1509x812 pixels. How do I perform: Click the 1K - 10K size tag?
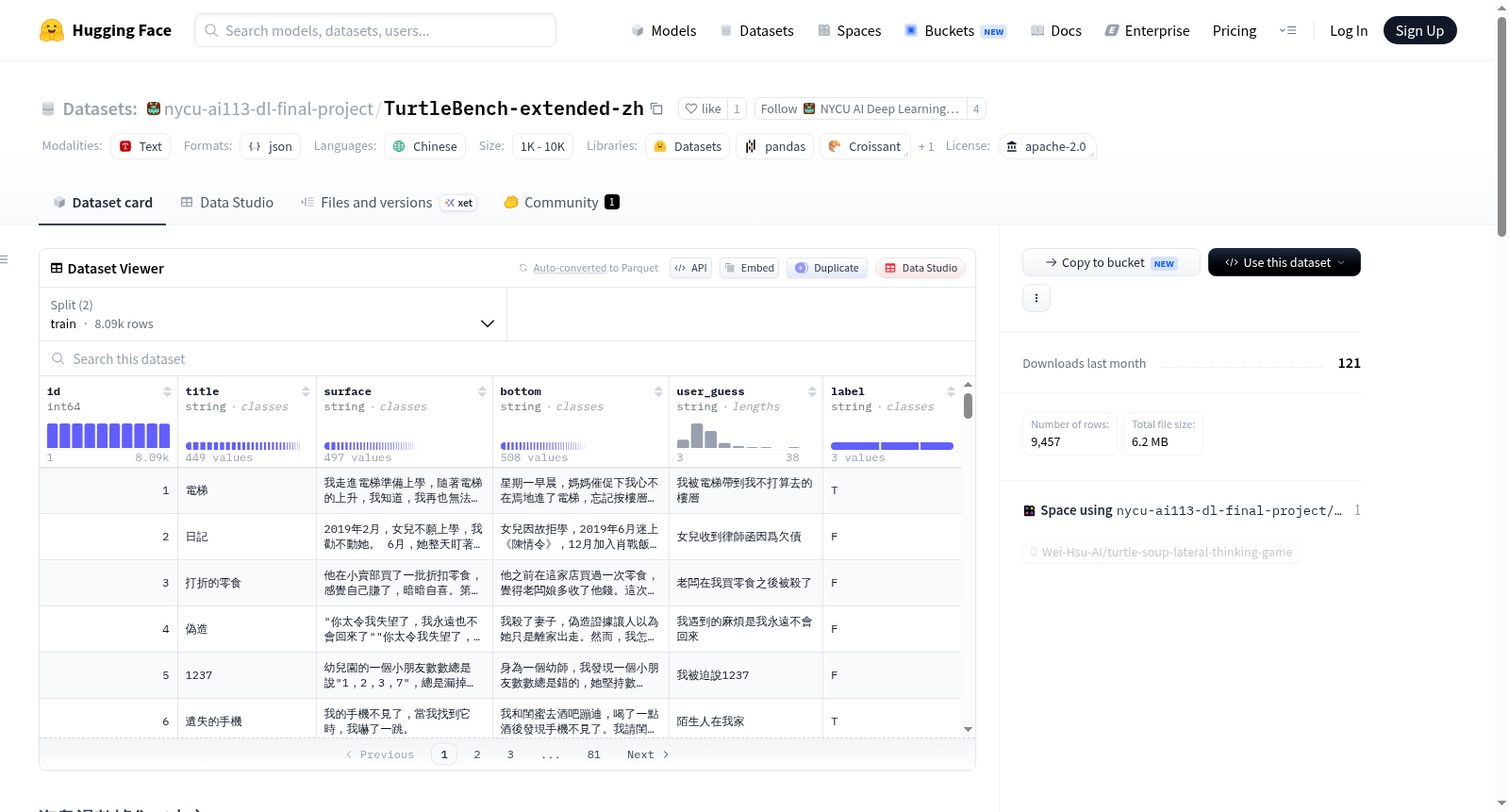[542, 146]
